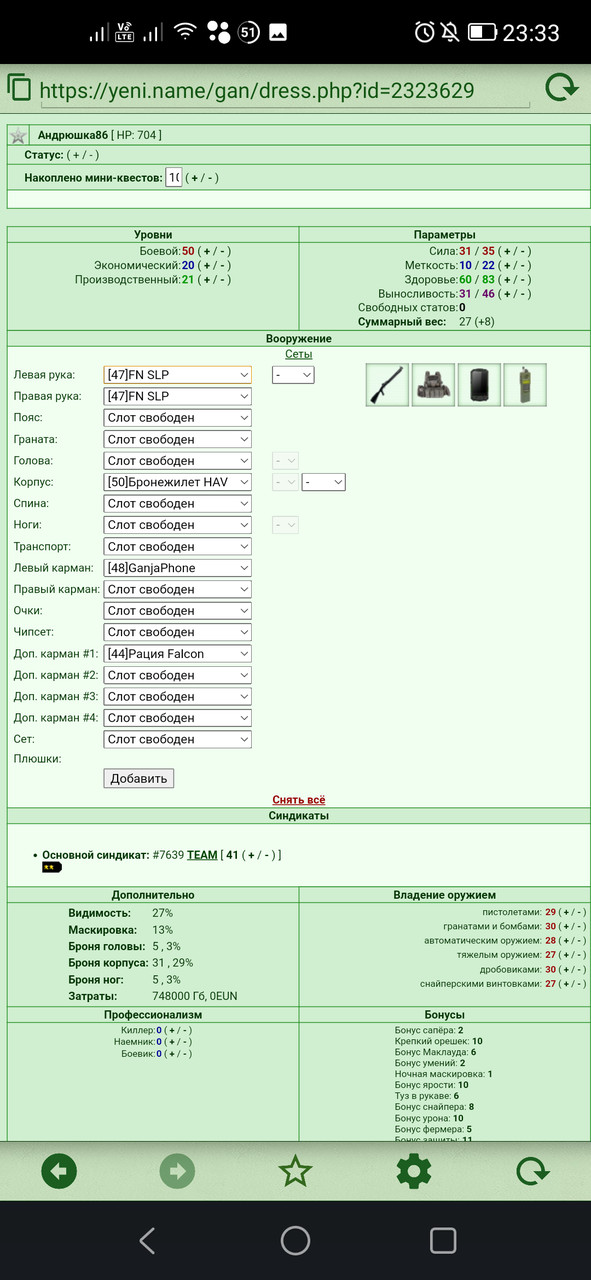Open the Сеты link

[x=299, y=354]
